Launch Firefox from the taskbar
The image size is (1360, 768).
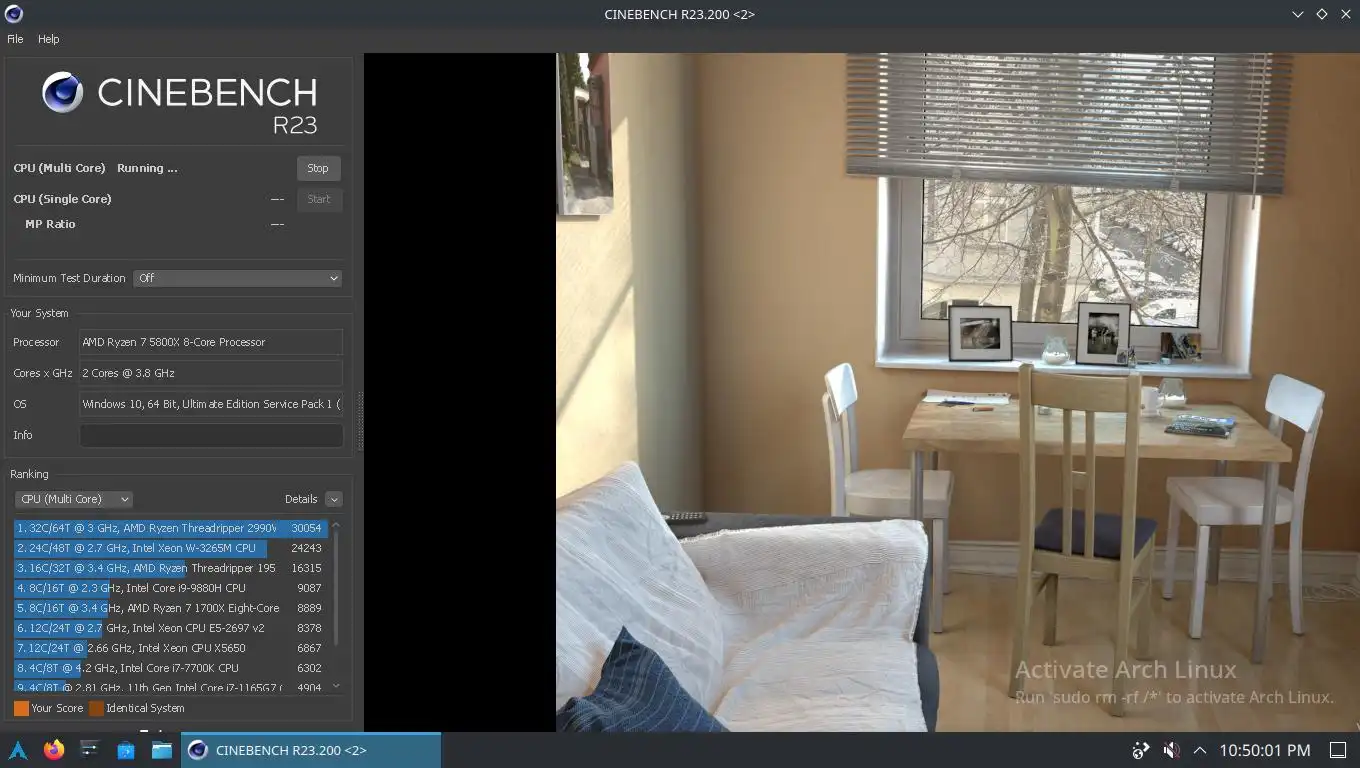click(x=54, y=750)
